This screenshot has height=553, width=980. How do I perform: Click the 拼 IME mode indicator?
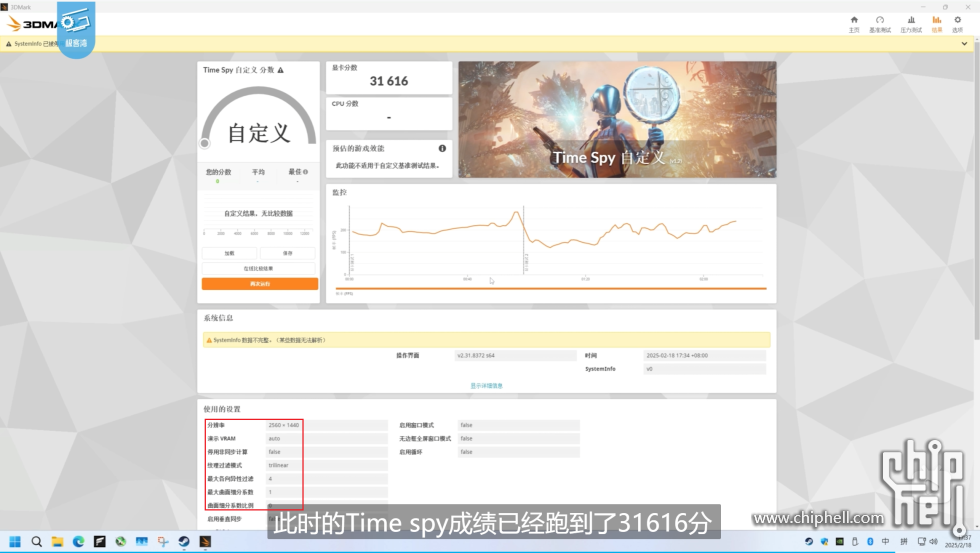(x=904, y=542)
